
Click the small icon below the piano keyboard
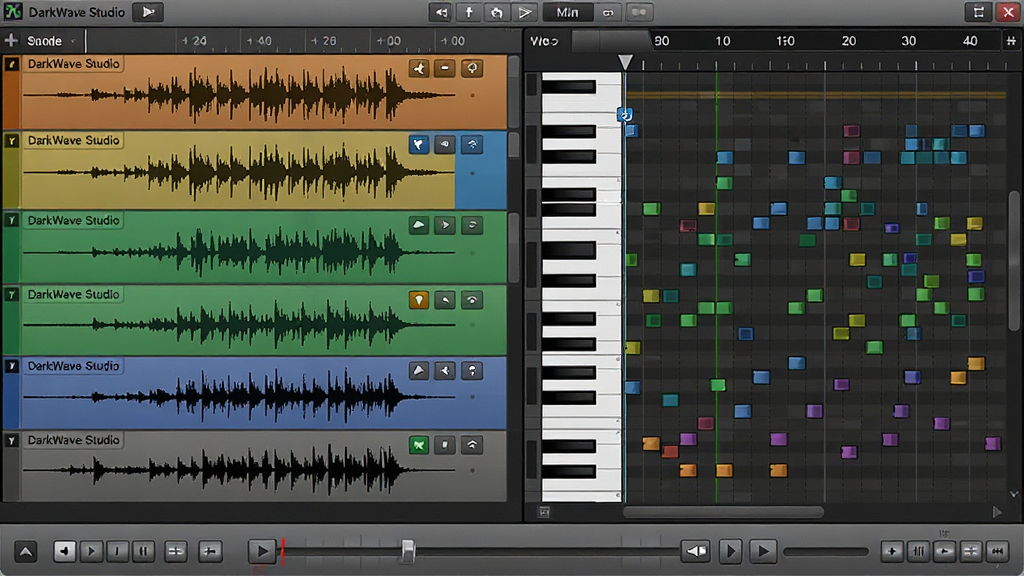click(x=544, y=512)
